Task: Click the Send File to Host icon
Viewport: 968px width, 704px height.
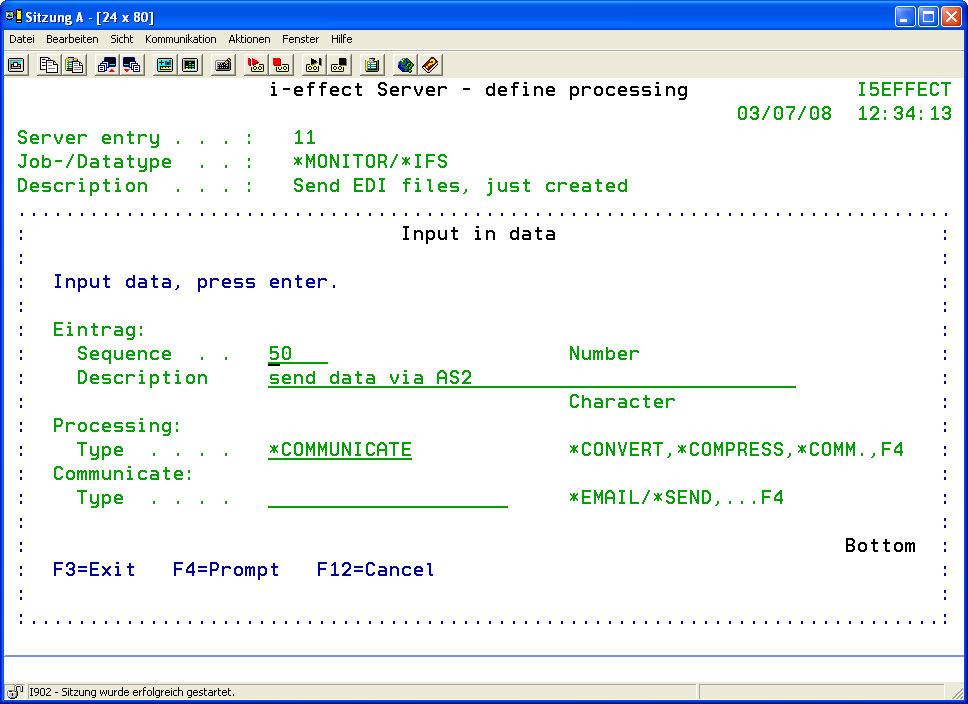Action: click(107, 65)
